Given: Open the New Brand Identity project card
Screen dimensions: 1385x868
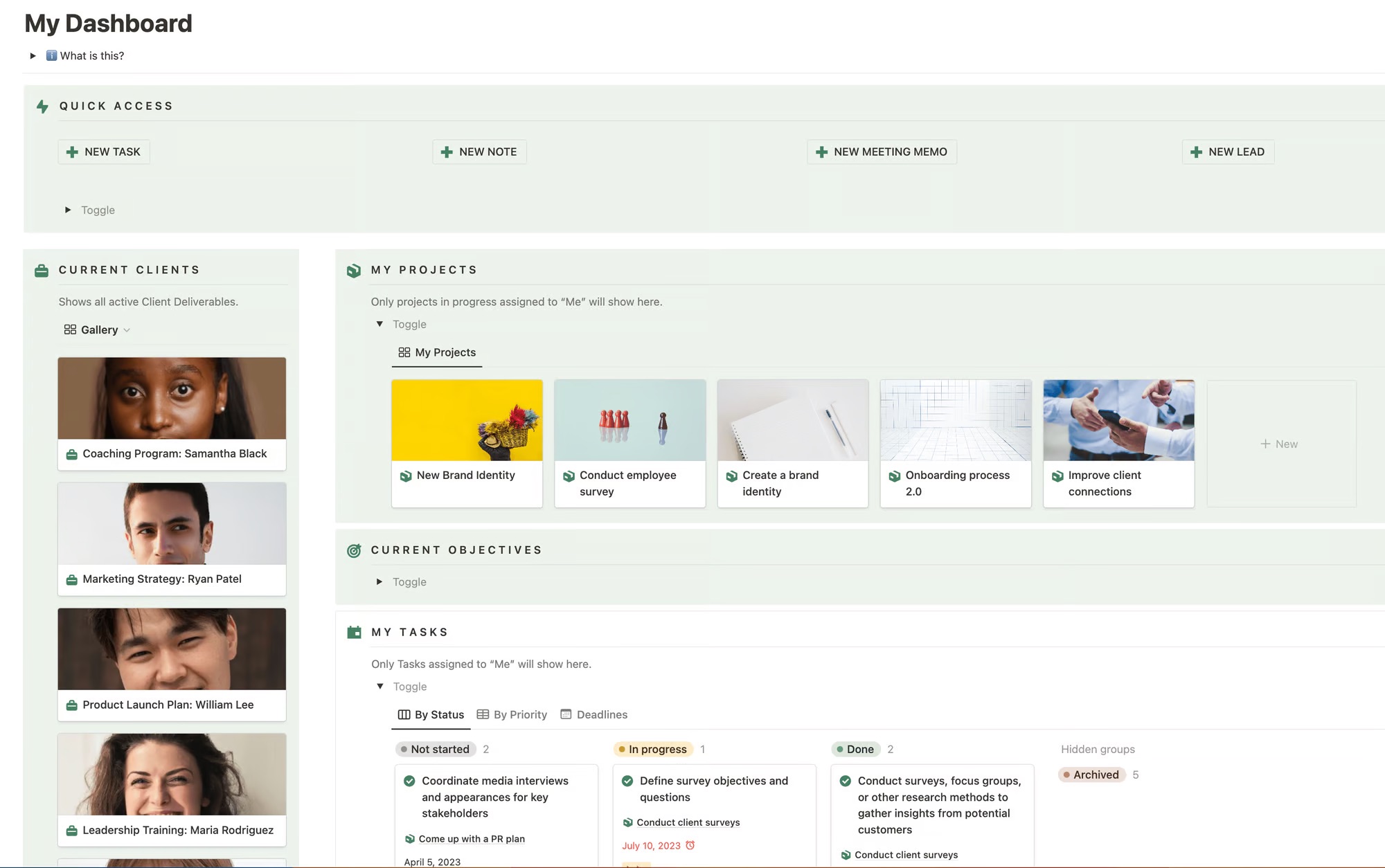Looking at the screenshot, I should pyautogui.click(x=467, y=443).
